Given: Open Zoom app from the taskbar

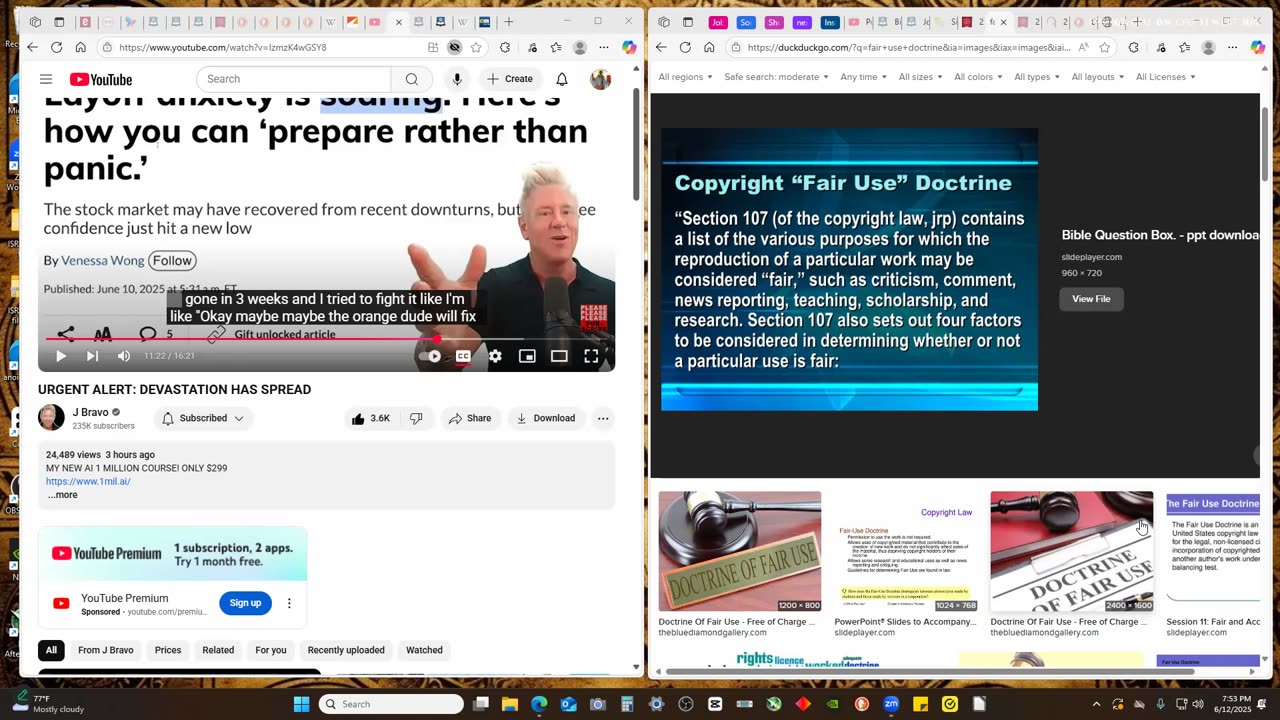Looking at the screenshot, I should pos(891,704).
